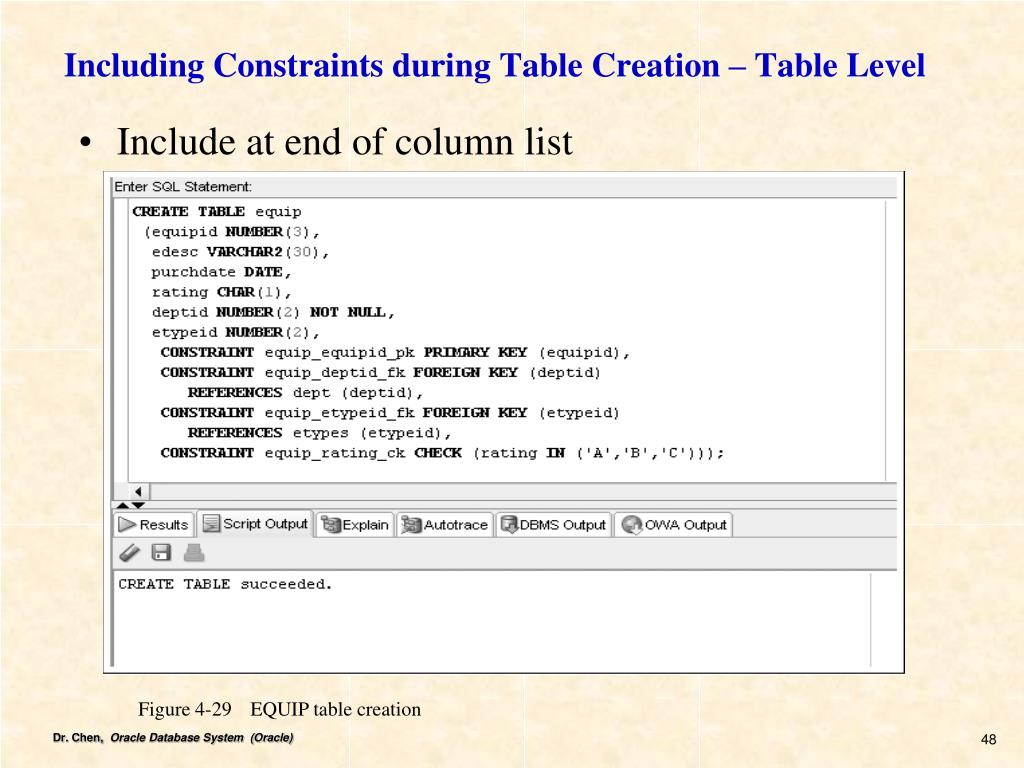Click the equip_equipid_pk PRIMARY KEY constraint line

point(395,352)
